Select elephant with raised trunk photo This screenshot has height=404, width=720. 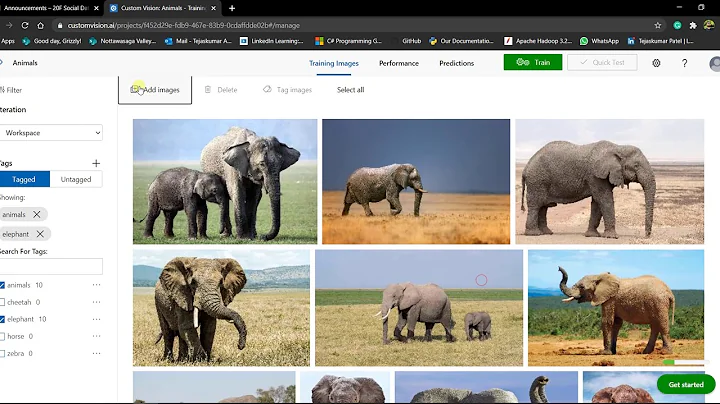coord(616,308)
